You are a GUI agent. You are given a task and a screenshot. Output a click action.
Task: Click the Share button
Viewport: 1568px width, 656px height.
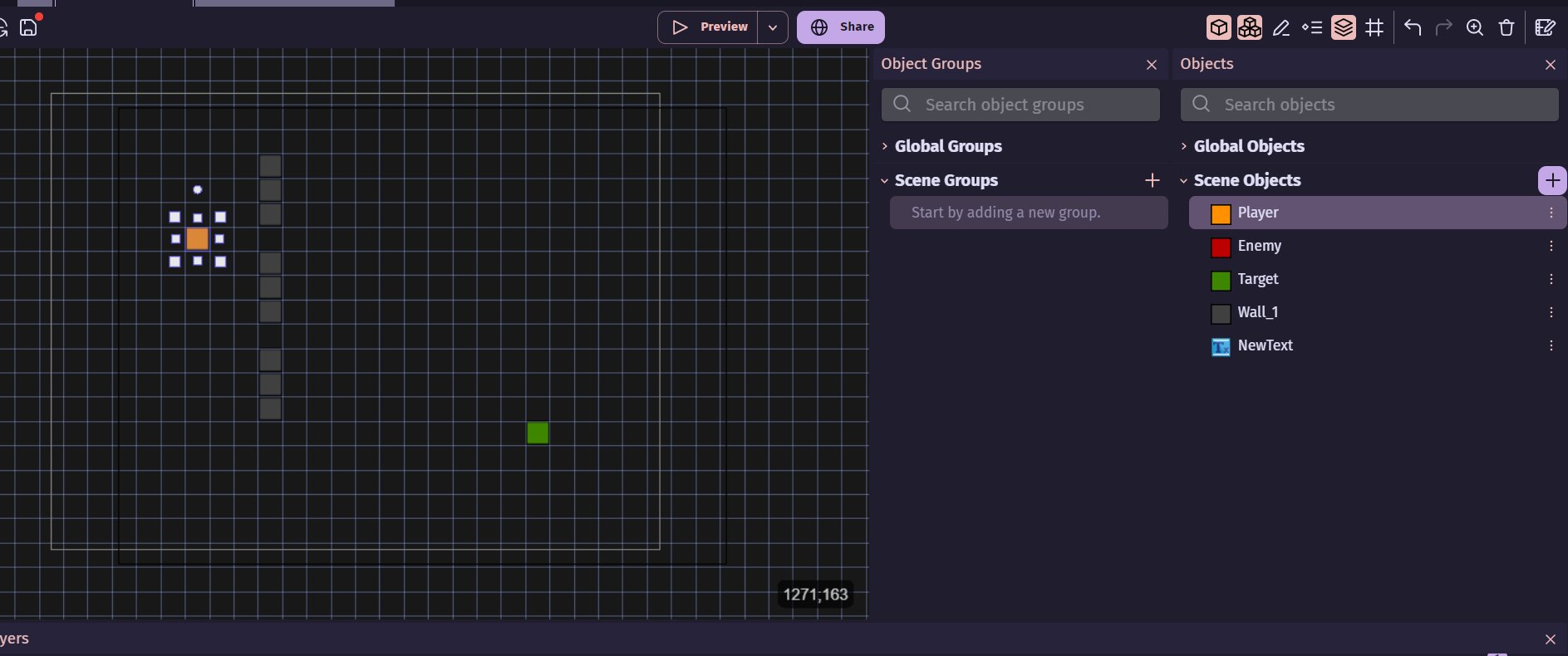[841, 27]
